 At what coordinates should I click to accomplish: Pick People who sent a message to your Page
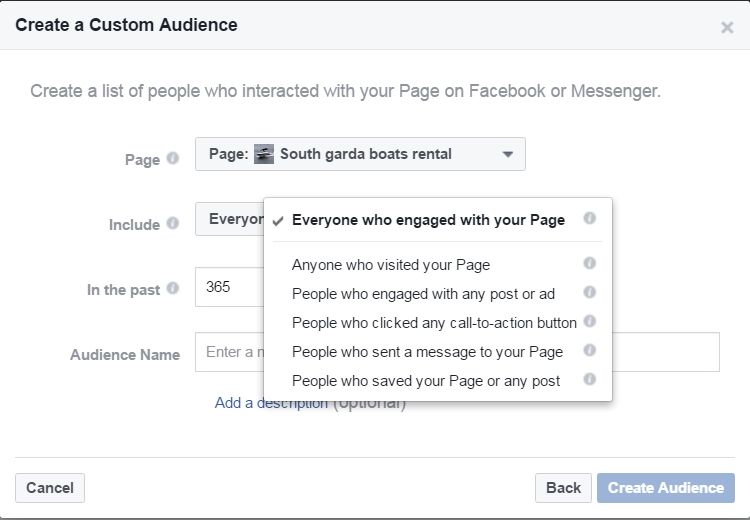(437, 352)
